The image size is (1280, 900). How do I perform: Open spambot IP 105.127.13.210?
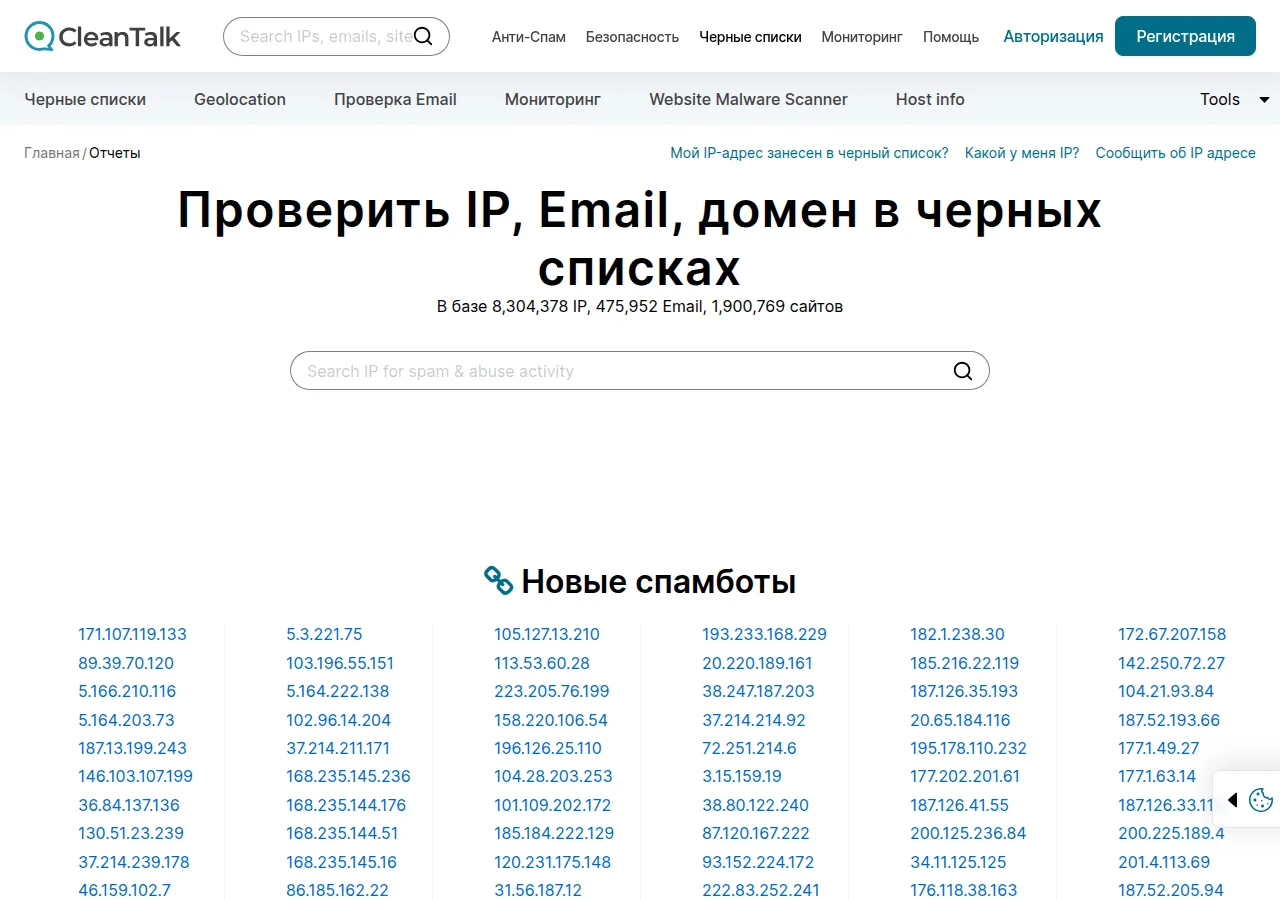(547, 634)
